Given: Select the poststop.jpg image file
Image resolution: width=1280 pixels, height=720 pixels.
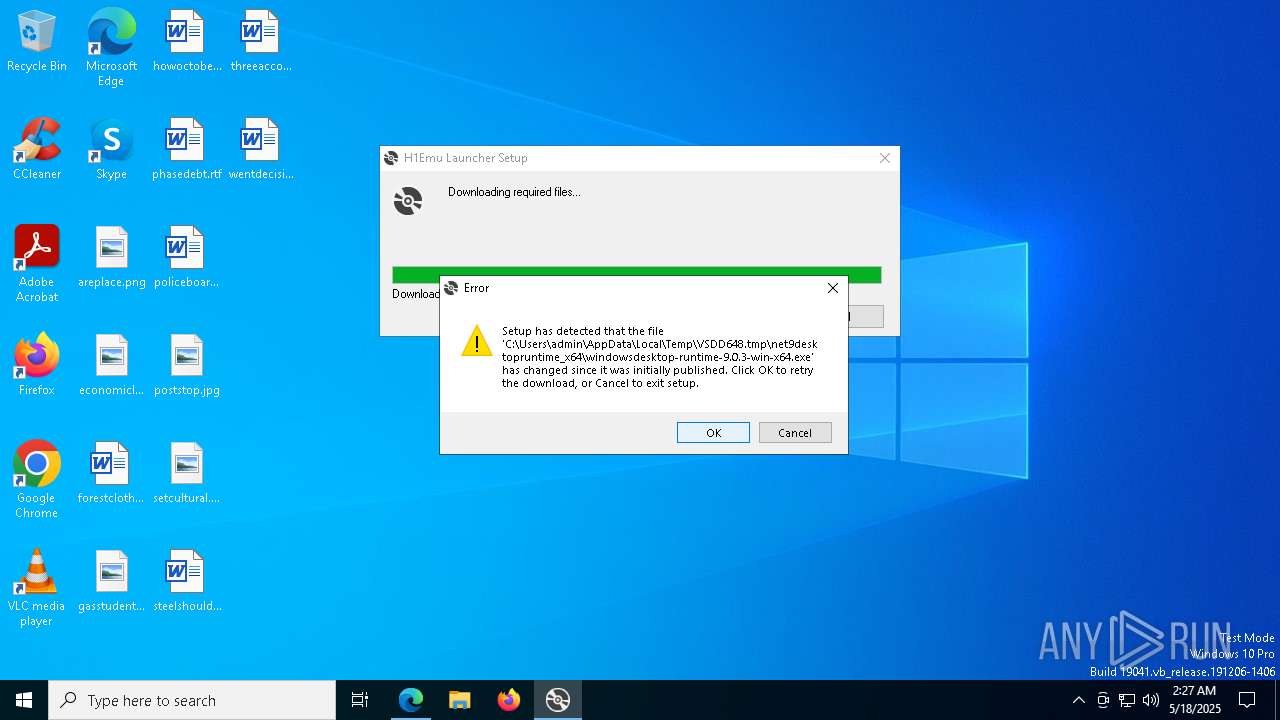Looking at the screenshot, I should (186, 366).
